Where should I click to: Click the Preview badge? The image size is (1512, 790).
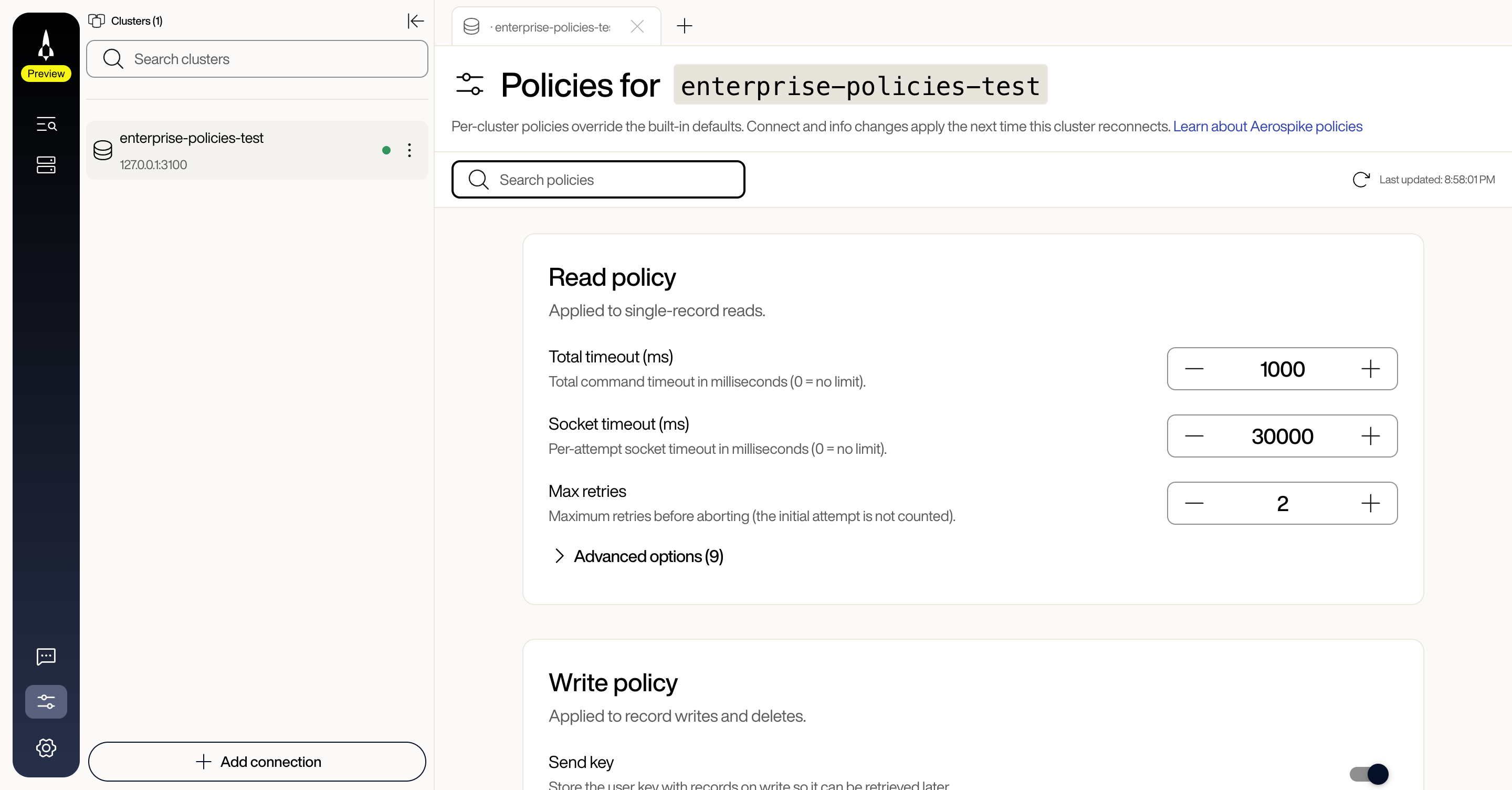tap(46, 74)
